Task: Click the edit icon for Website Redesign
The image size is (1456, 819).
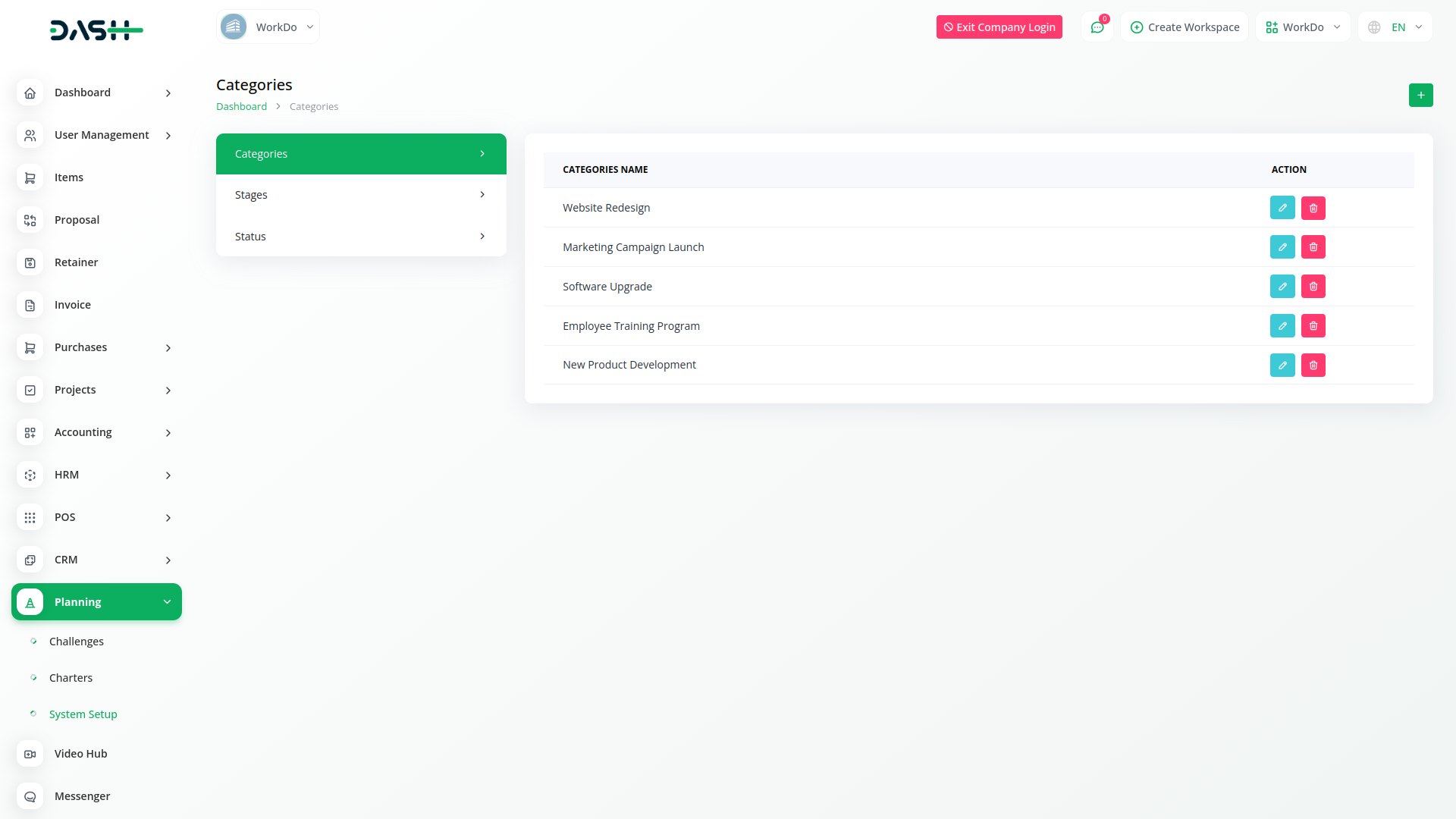Action: 1282,208
